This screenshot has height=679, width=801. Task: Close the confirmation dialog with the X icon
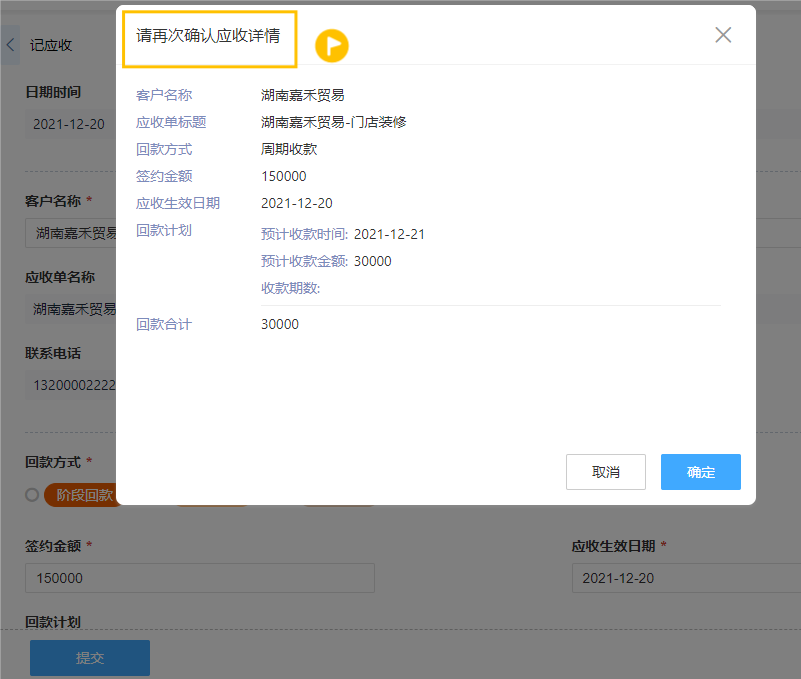point(723,35)
